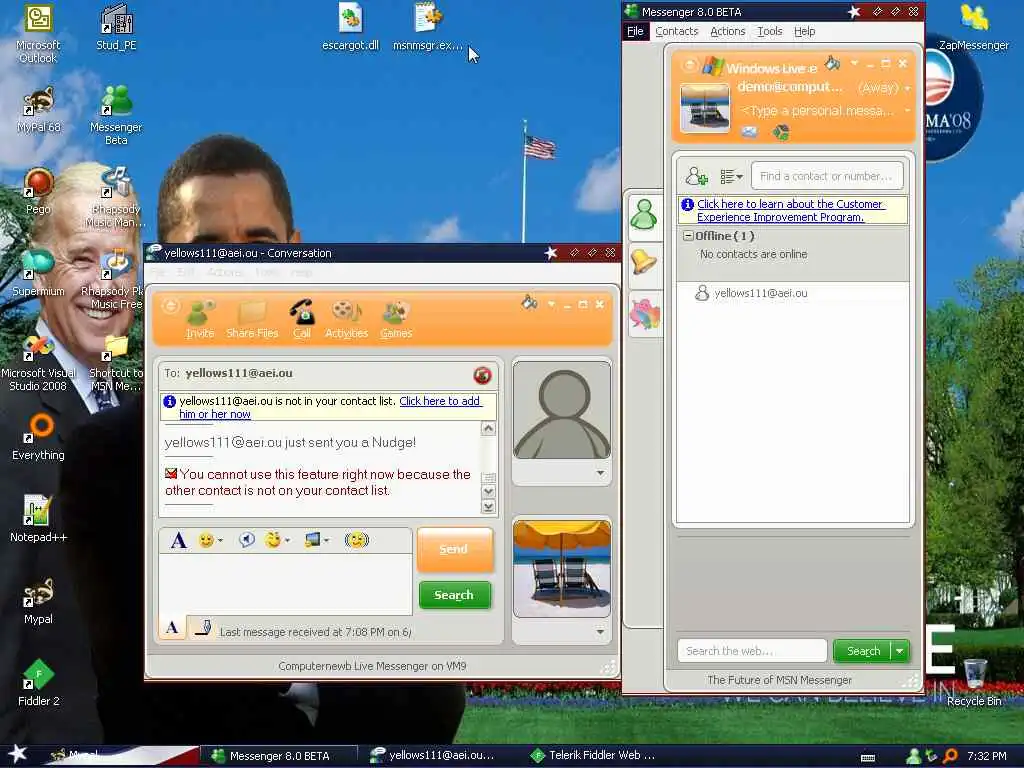Click the color scheme paintbrush in Messenger header
The width and height of the screenshot is (1024, 768).
click(833, 63)
